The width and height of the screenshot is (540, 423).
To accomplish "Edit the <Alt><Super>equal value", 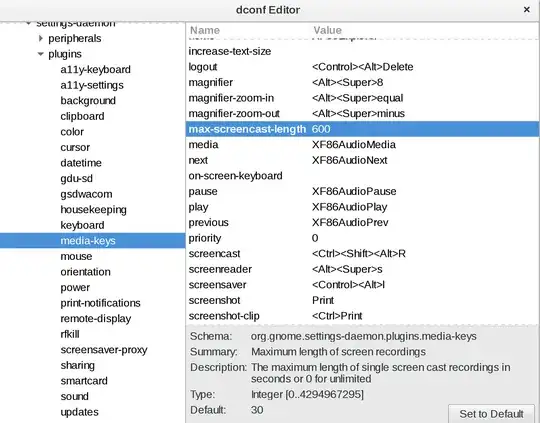I will click(357, 98).
